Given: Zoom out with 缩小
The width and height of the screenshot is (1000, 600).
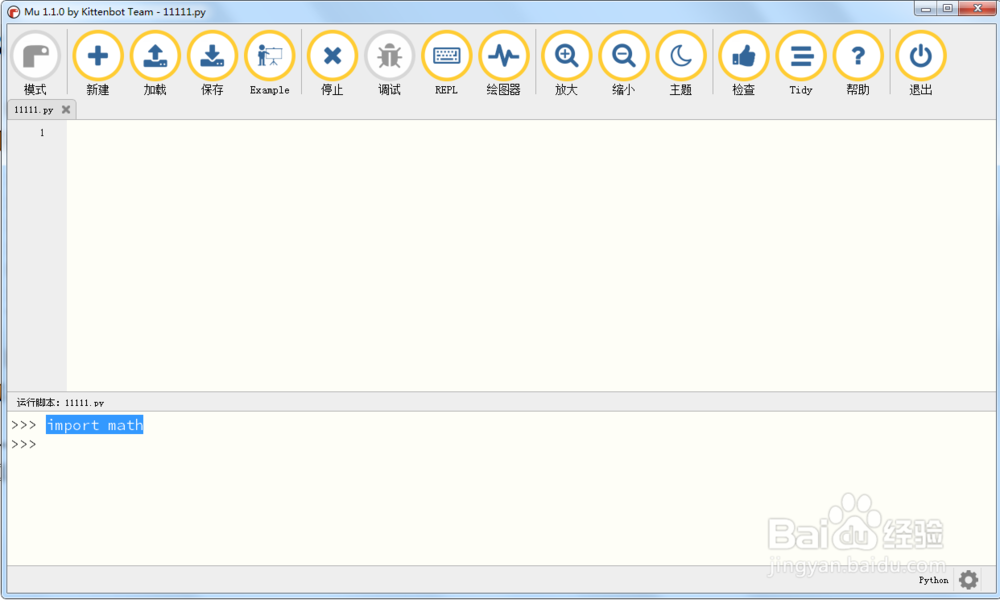Looking at the screenshot, I should coord(624,64).
